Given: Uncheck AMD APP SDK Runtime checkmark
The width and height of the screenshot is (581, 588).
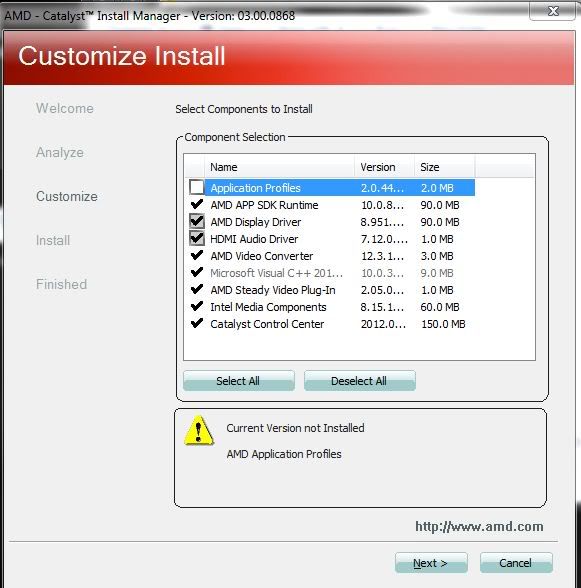Looking at the screenshot, I should pos(197,204).
